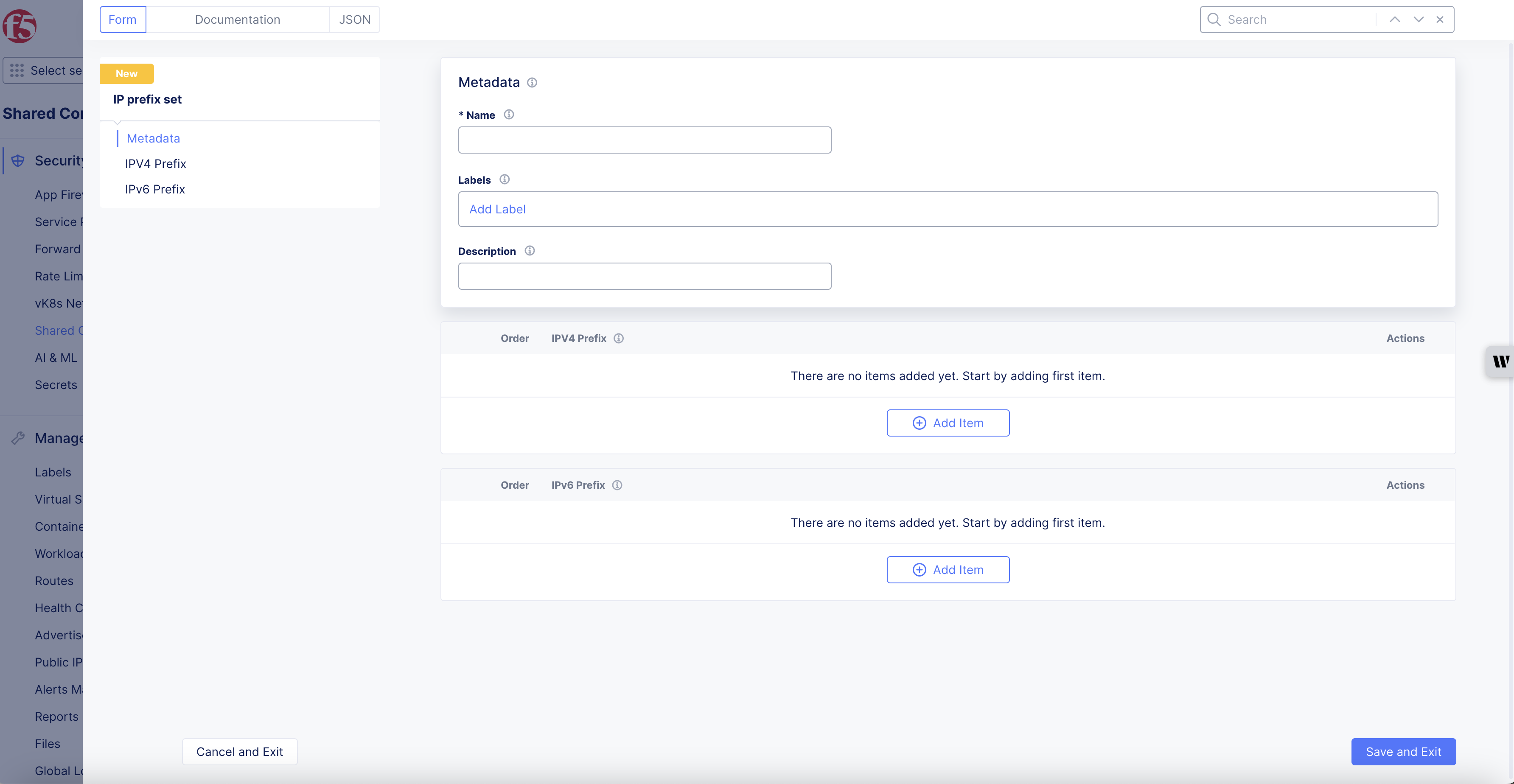Click the info icon beside the Name field

click(x=508, y=115)
